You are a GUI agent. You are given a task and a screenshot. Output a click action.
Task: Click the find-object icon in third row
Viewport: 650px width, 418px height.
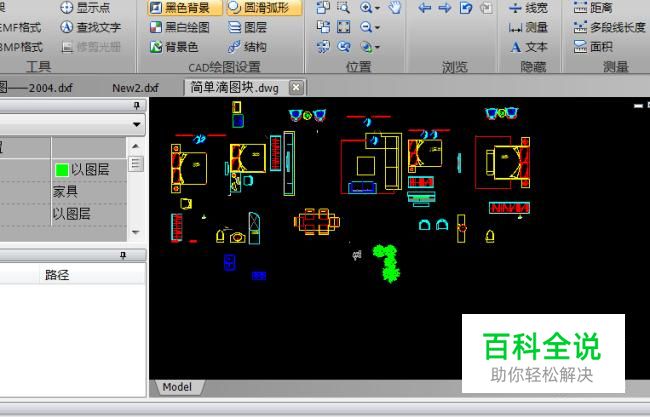tap(323, 47)
